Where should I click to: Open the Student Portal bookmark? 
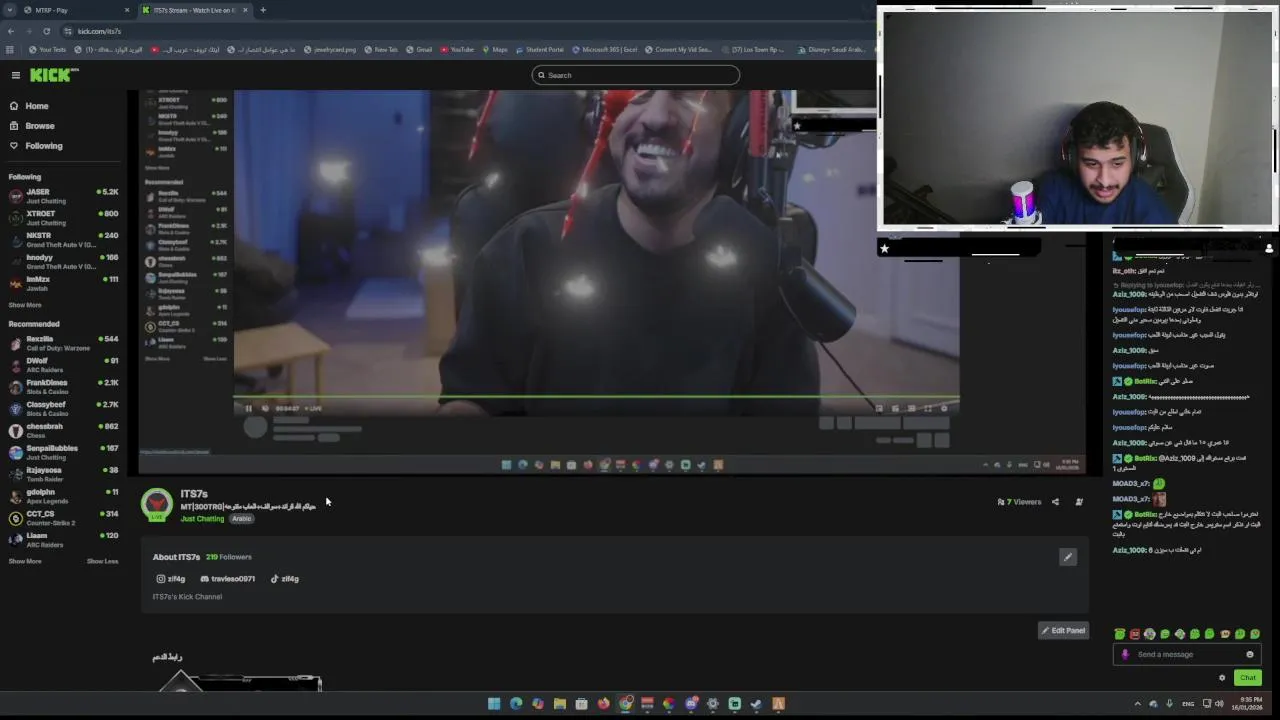(x=540, y=49)
